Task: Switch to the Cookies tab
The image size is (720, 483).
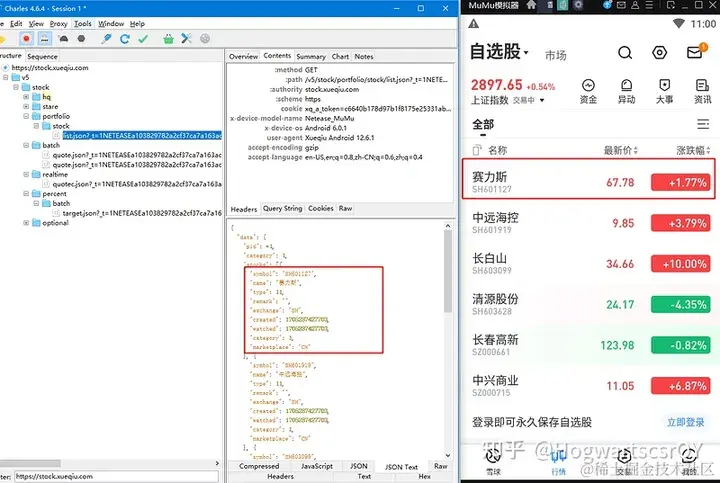Action: coord(321,208)
